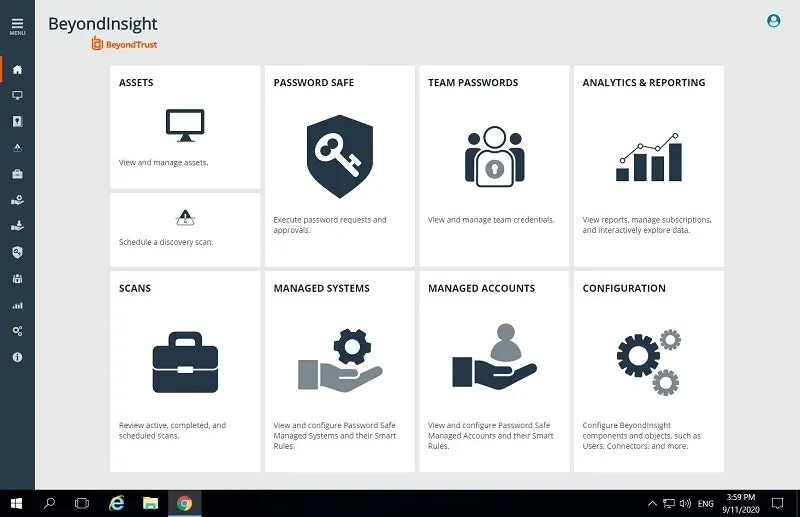Click the 'Configure BeyondInsight components' description

(642, 435)
